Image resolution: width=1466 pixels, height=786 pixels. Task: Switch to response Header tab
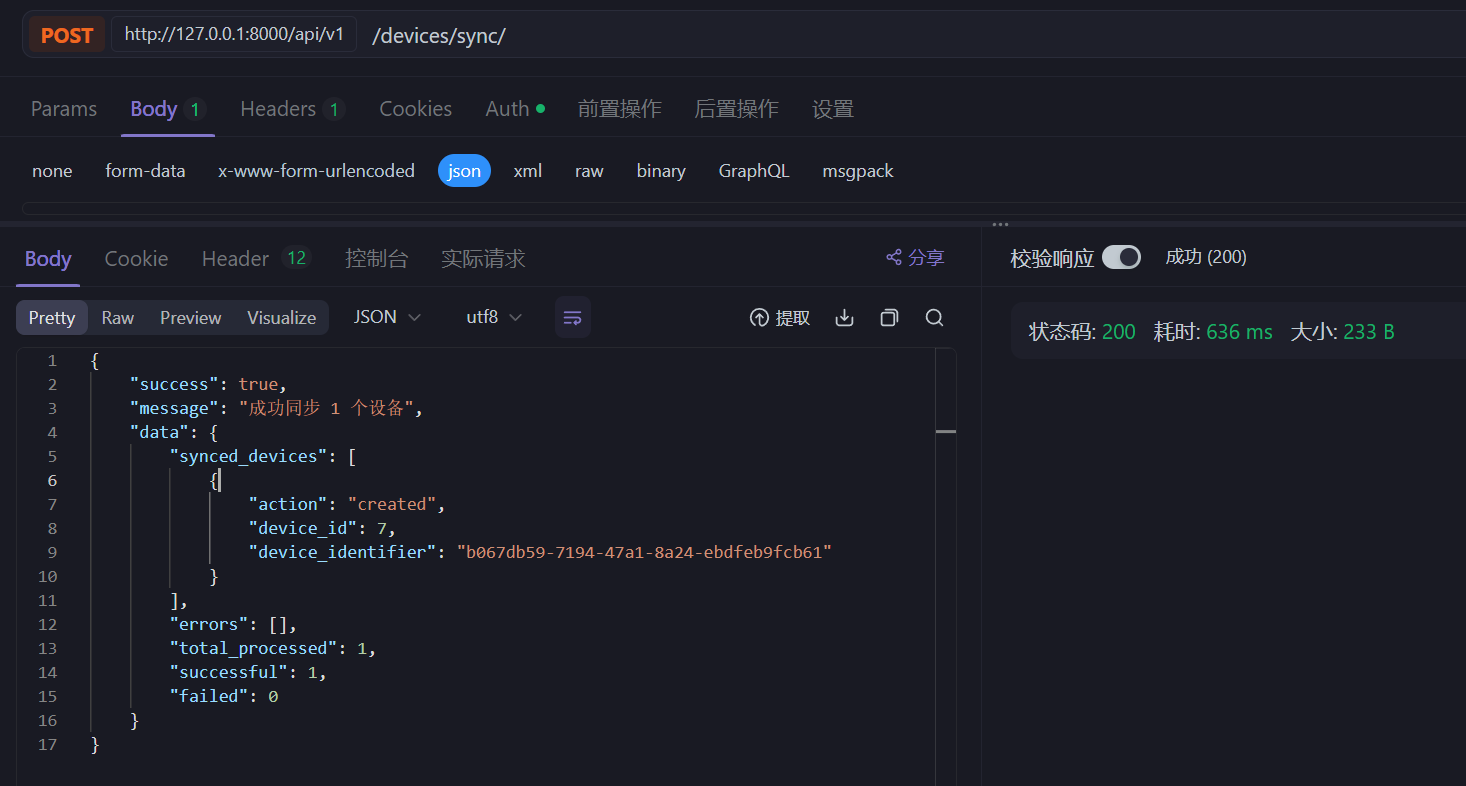coord(256,259)
